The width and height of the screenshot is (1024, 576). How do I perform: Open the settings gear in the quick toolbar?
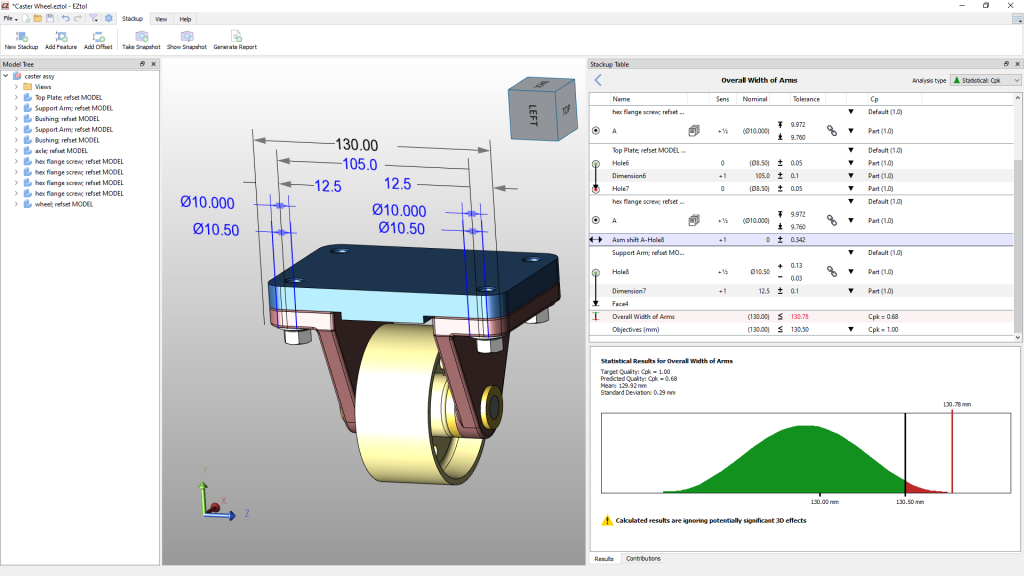click(110, 18)
